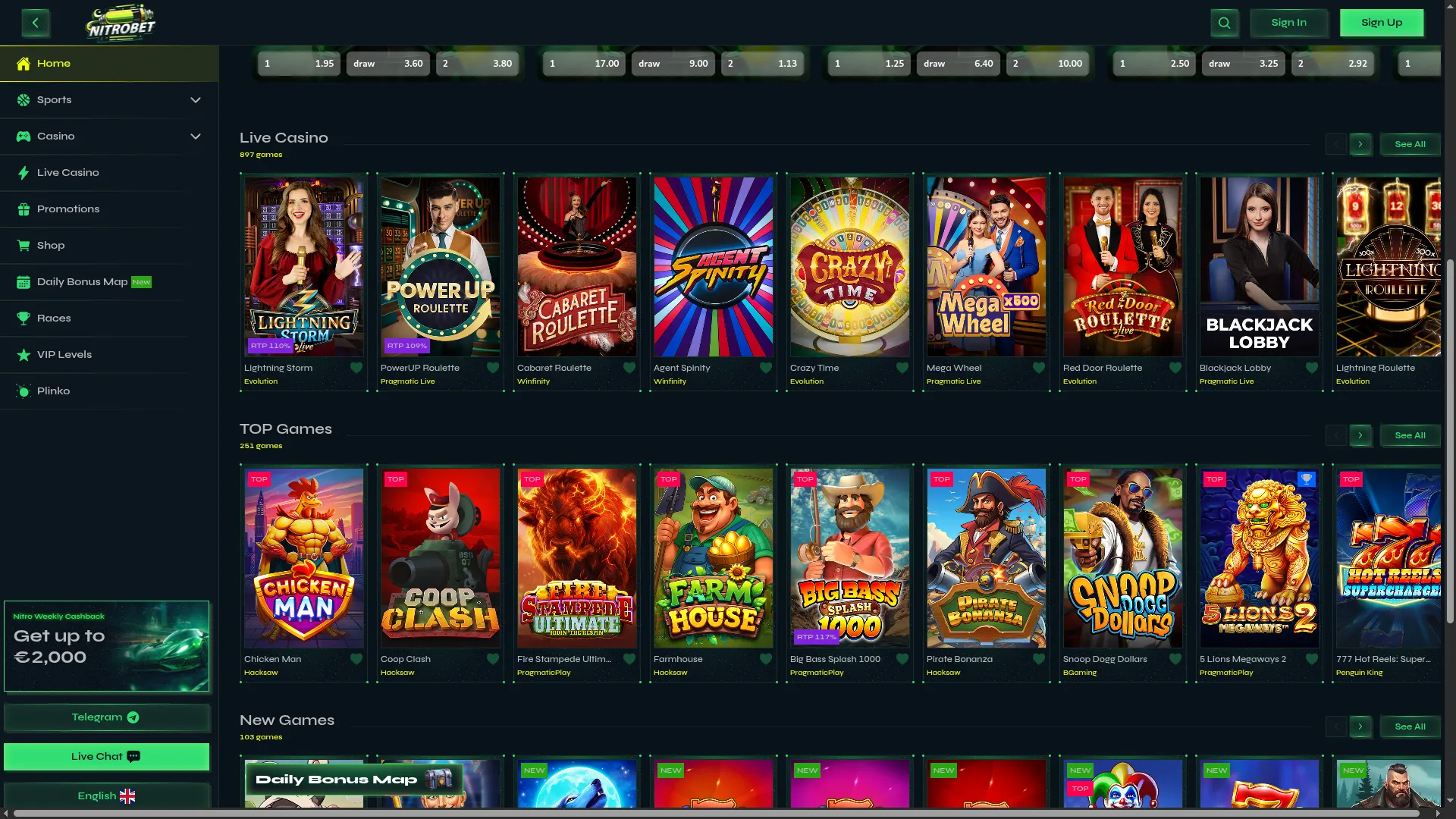This screenshot has height=819, width=1456.
Task: Open the Nitro Weekly Cashback banner
Action: point(107,646)
